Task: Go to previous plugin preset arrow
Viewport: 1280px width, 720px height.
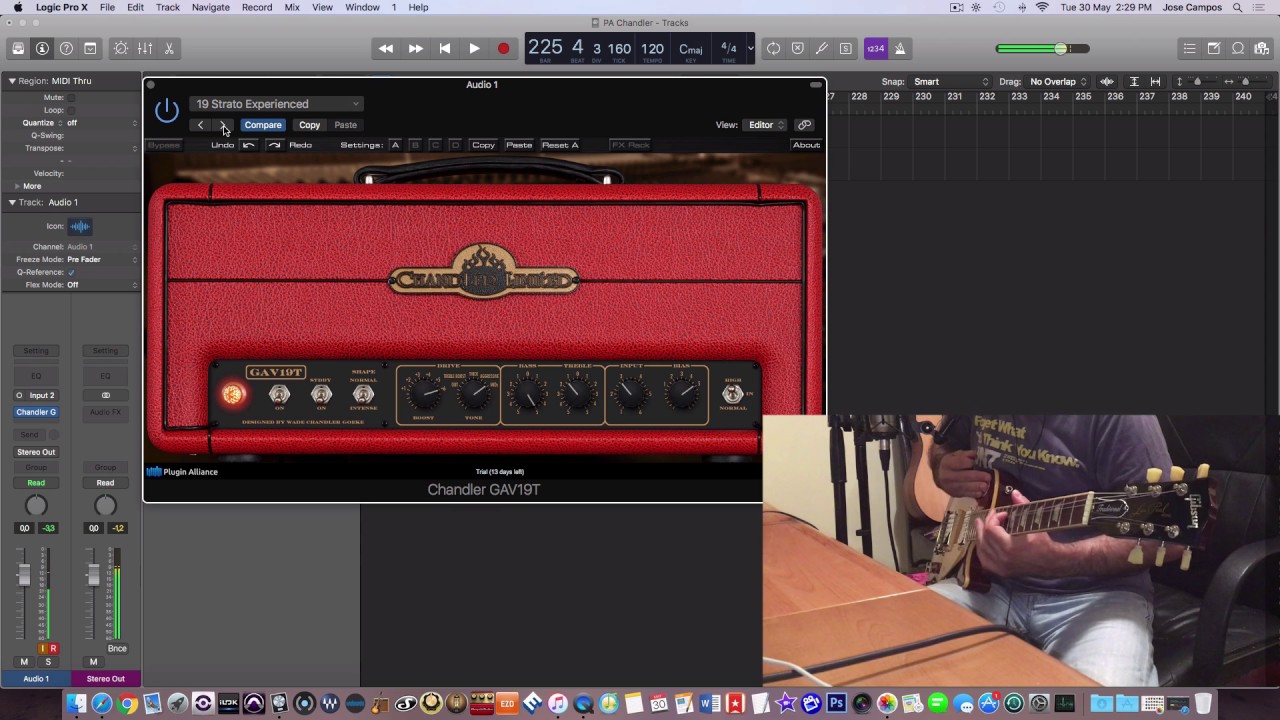Action: [201, 125]
